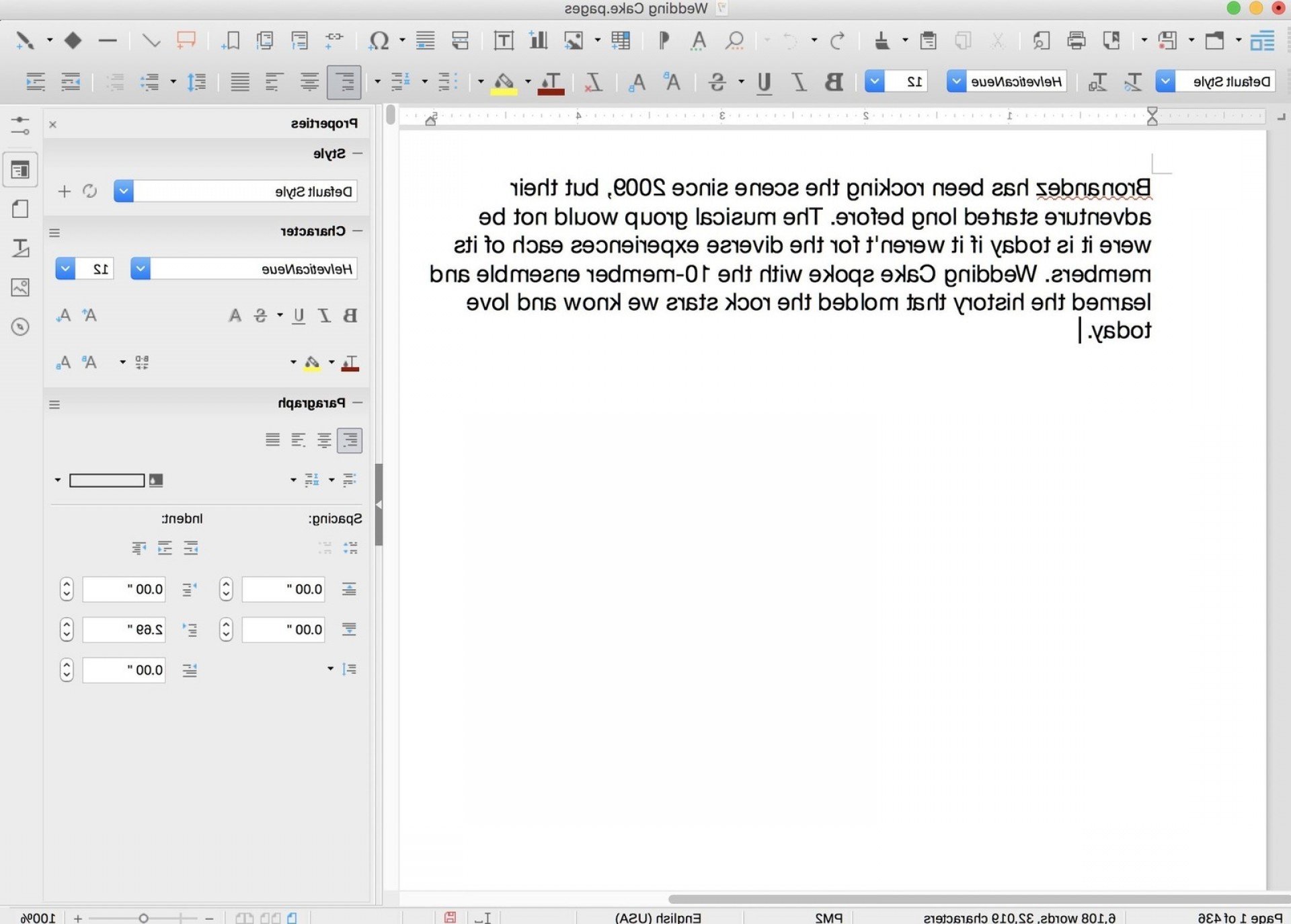This screenshot has width=1291, height=924.
Task: Collapse the Character section header
Action: tap(357, 231)
